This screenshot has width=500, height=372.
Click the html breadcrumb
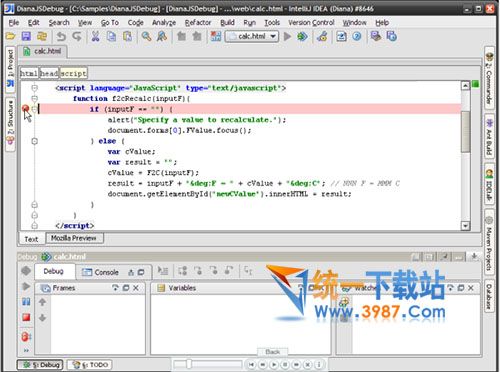tap(29, 73)
